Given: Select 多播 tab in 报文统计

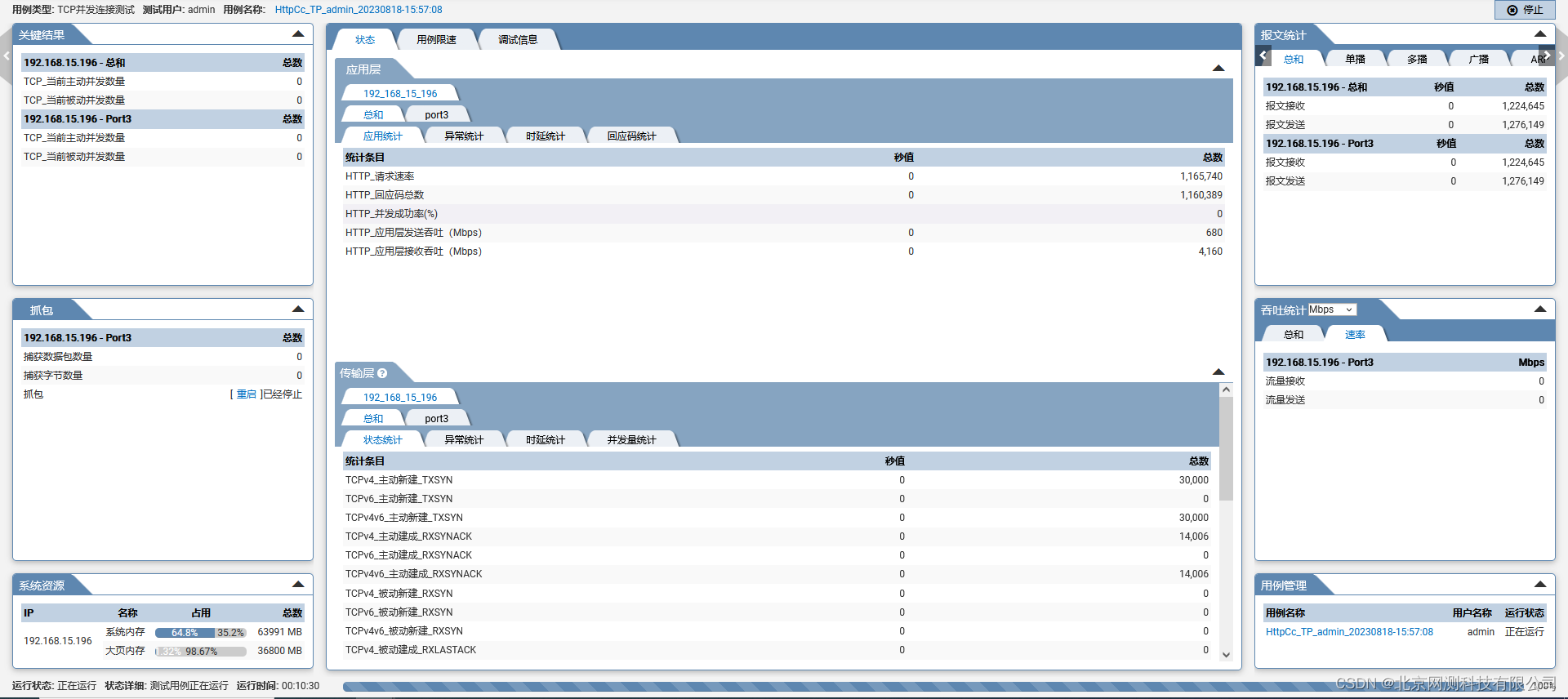Looking at the screenshot, I should tap(1418, 60).
